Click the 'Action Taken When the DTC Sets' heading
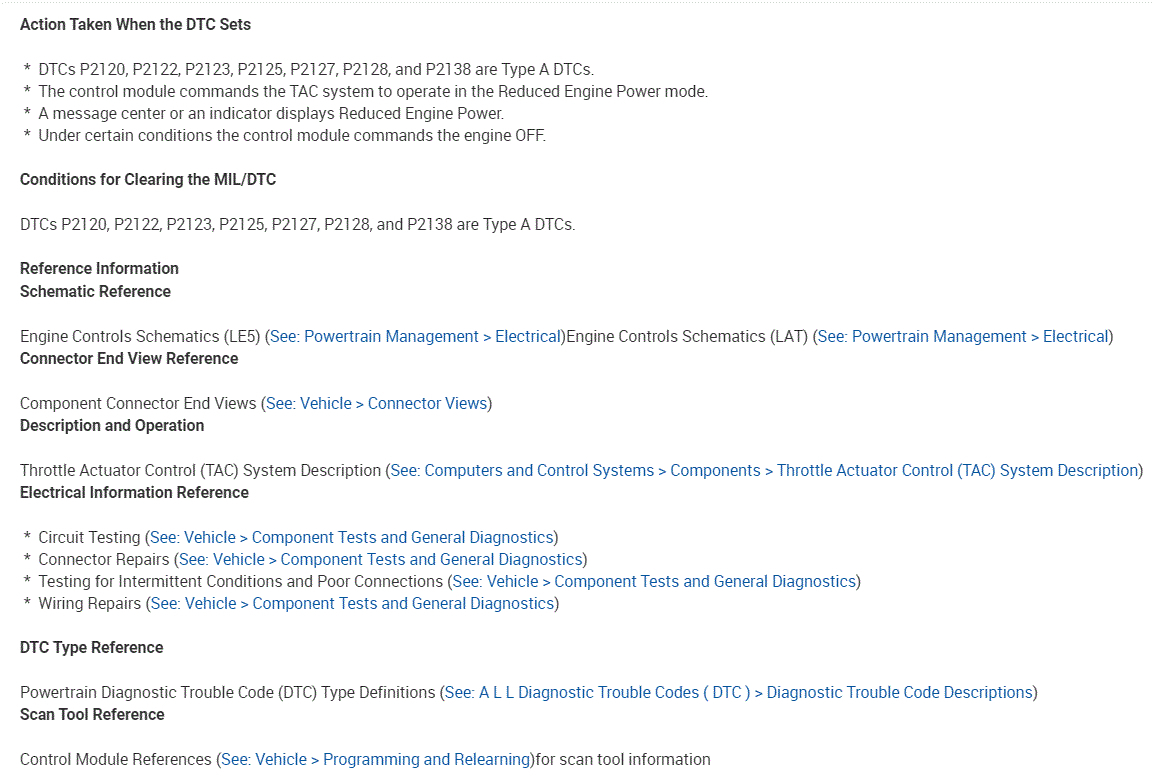 pos(136,24)
